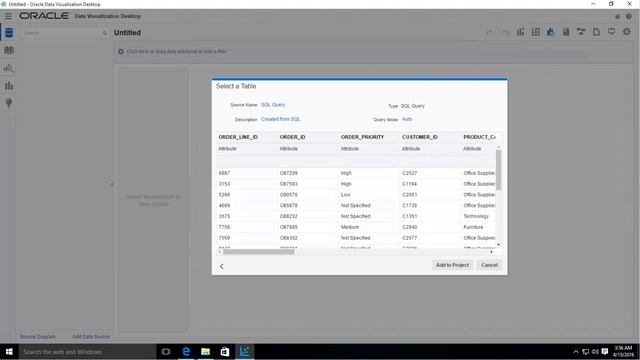640x360 pixels.
Task: Select the bar chart icon in sidebar
Action: pyautogui.click(x=9, y=86)
